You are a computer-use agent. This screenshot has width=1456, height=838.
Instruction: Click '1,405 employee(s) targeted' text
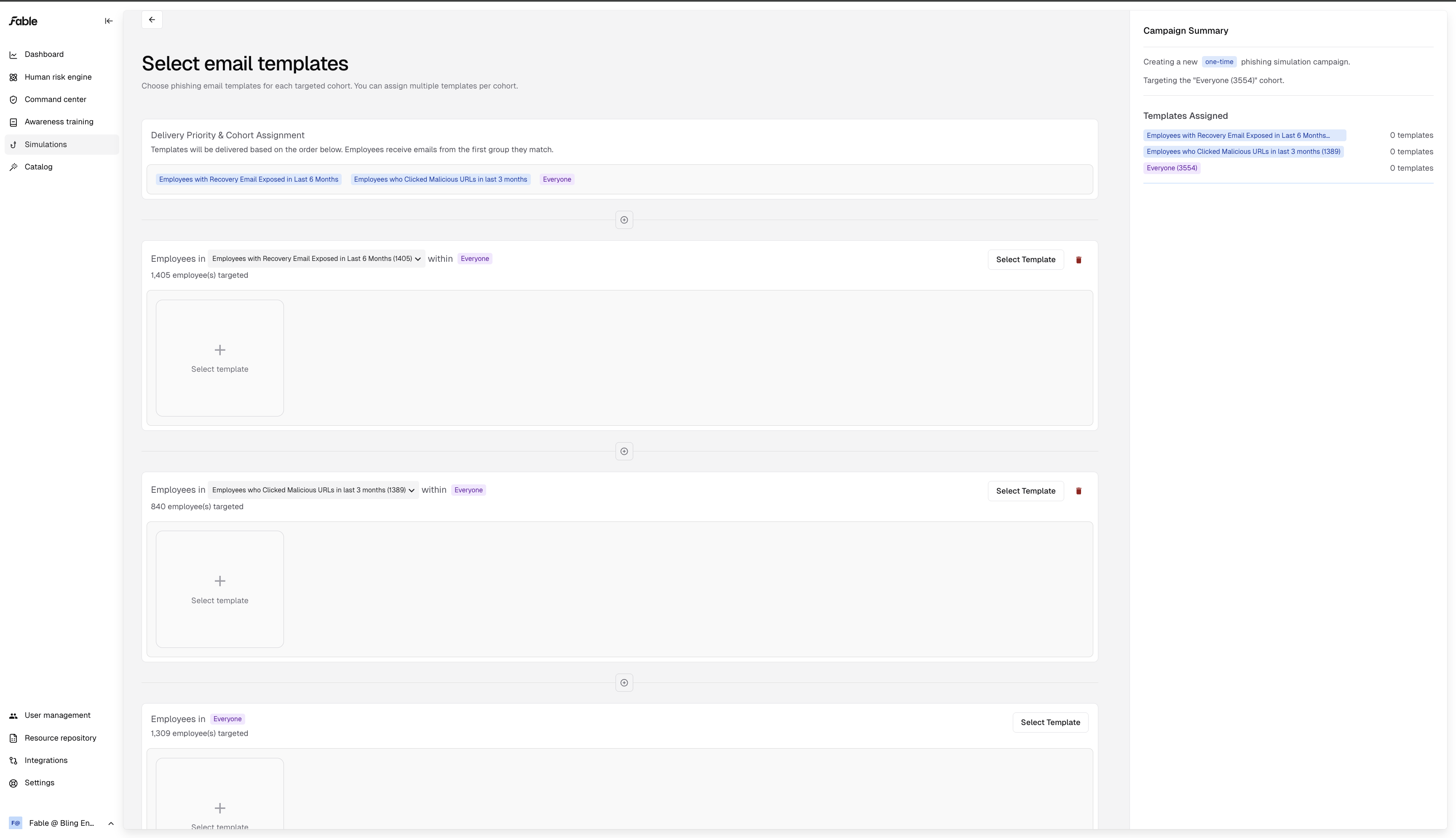click(x=200, y=276)
